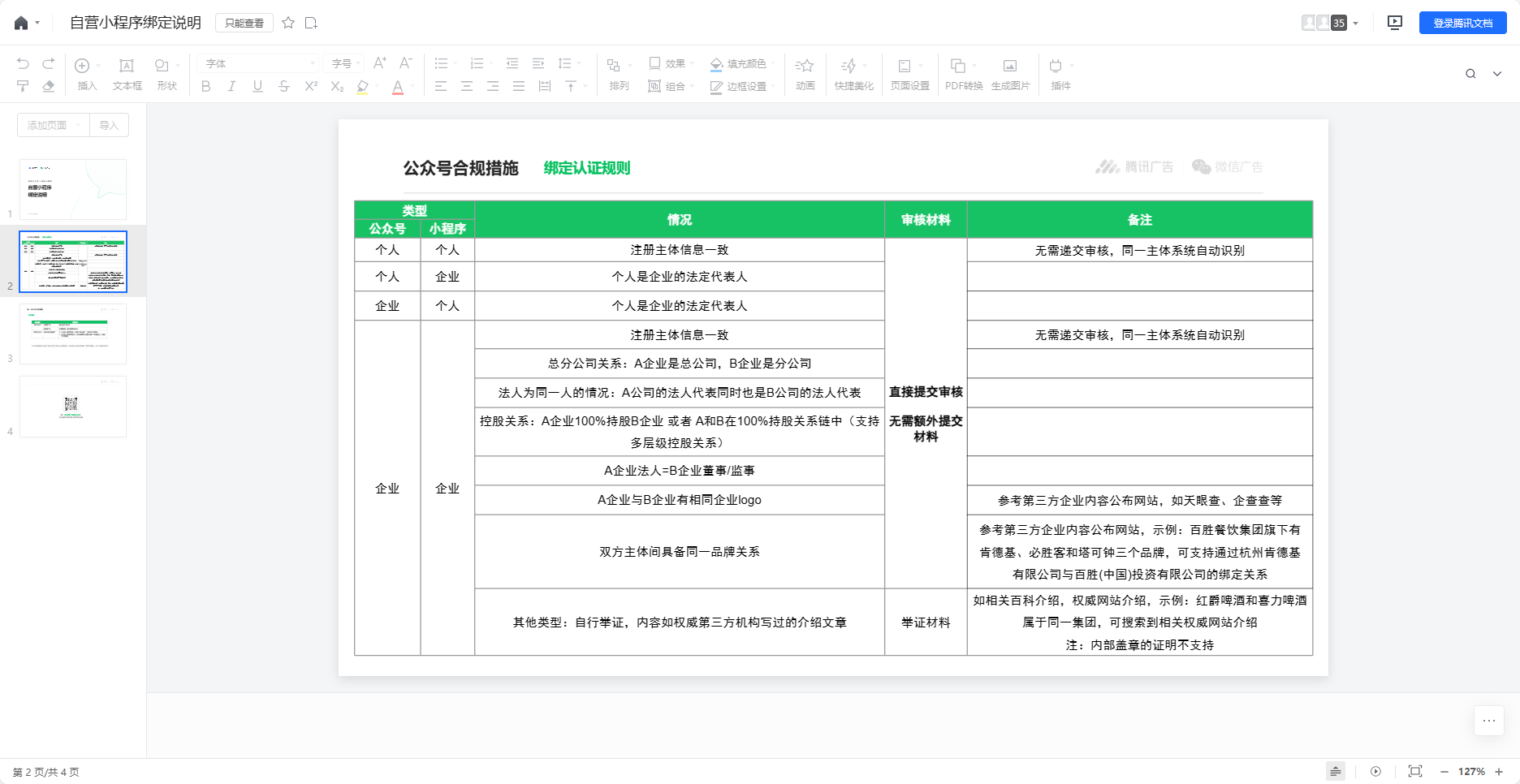Align text to the right

pyautogui.click(x=493, y=86)
